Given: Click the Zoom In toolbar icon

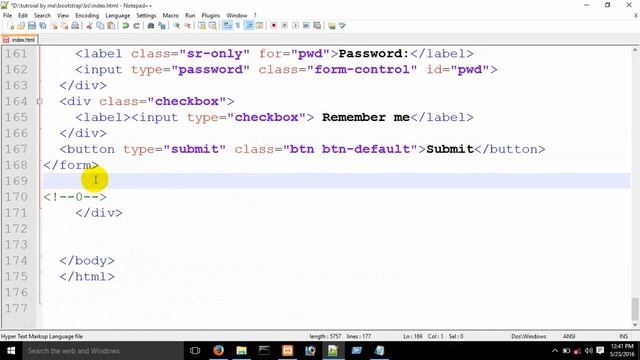Looking at the screenshot, I should pyautogui.click(x=177, y=26).
